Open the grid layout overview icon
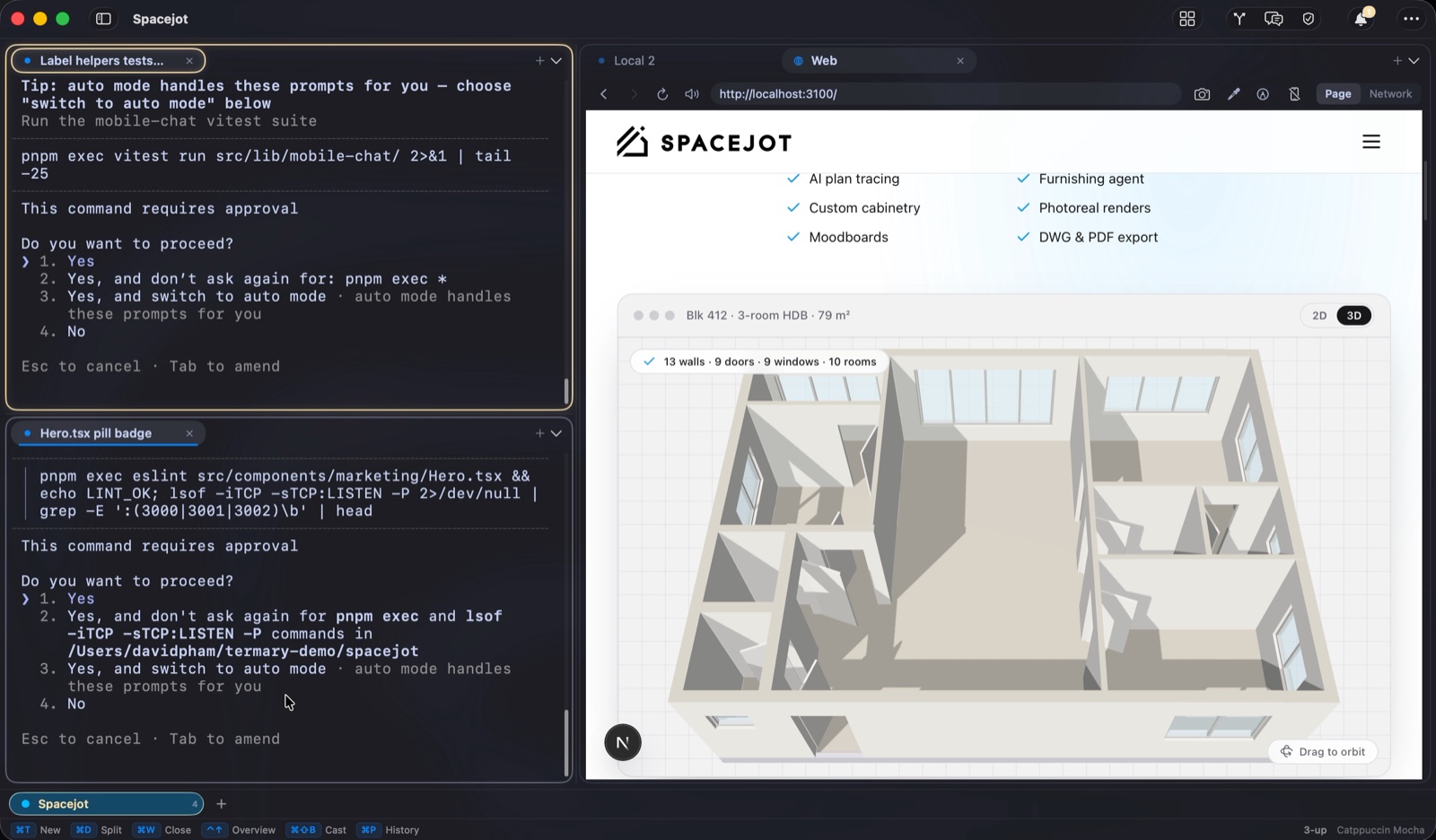1436x840 pixels. click(1187, 19)
